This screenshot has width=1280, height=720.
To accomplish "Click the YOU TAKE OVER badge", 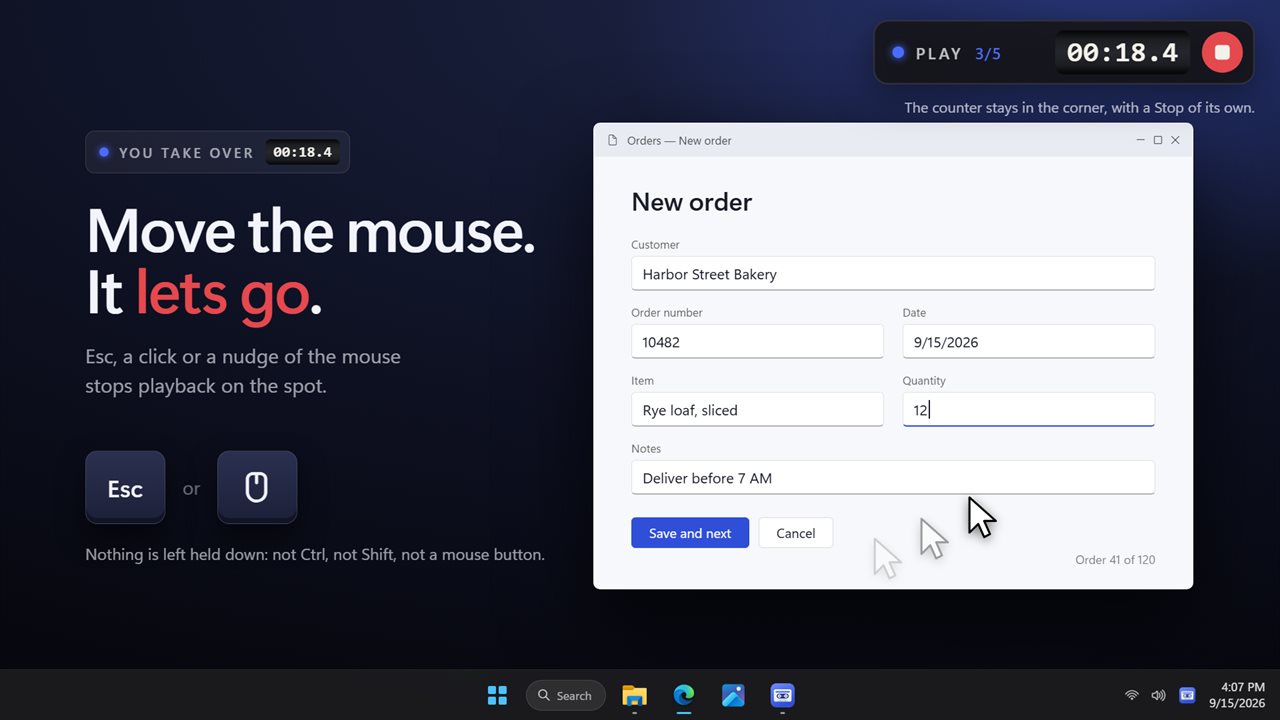I will (217, 152).
